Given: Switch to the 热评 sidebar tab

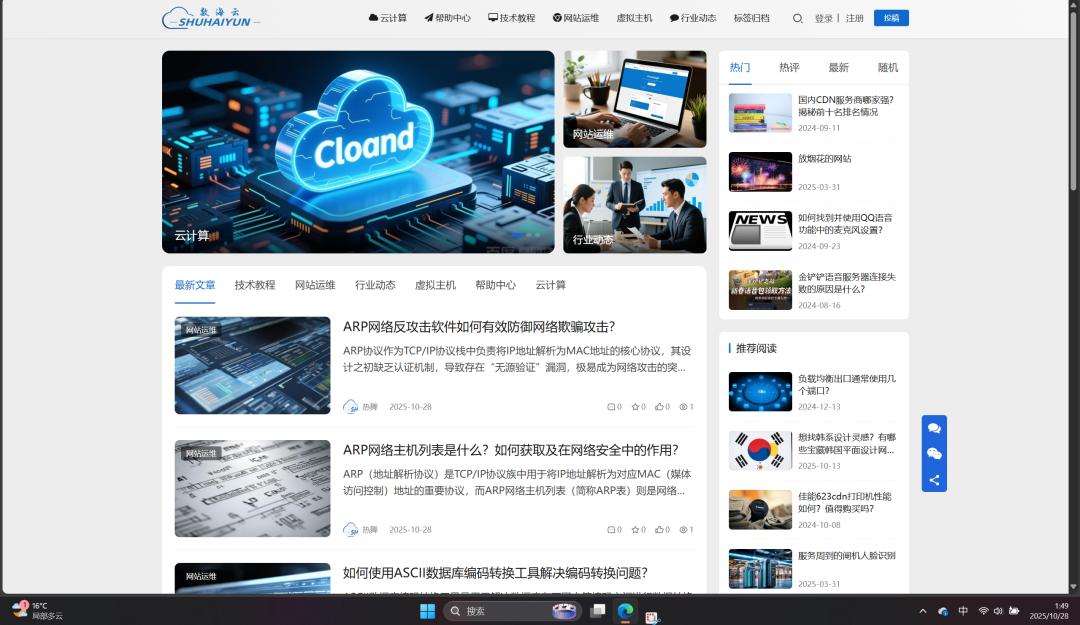Looking at the screenshot, I should pyautogui.click(x=789, y=68).
